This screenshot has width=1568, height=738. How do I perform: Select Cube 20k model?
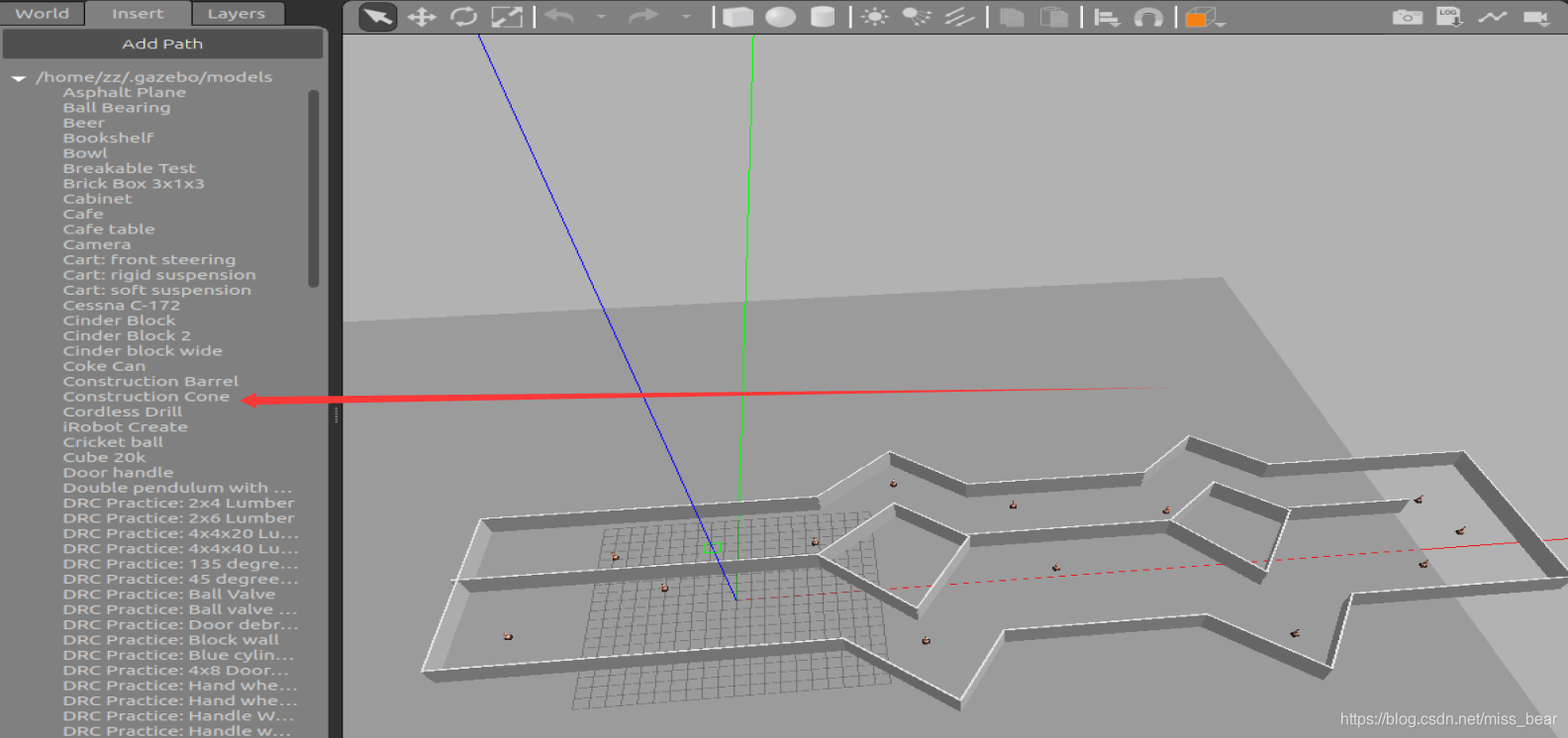click(104, 458)
